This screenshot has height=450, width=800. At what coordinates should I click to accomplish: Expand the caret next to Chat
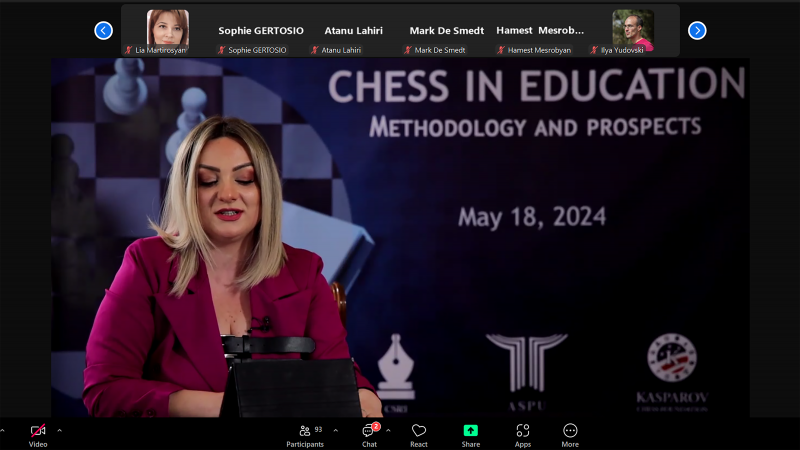(388, 431)
